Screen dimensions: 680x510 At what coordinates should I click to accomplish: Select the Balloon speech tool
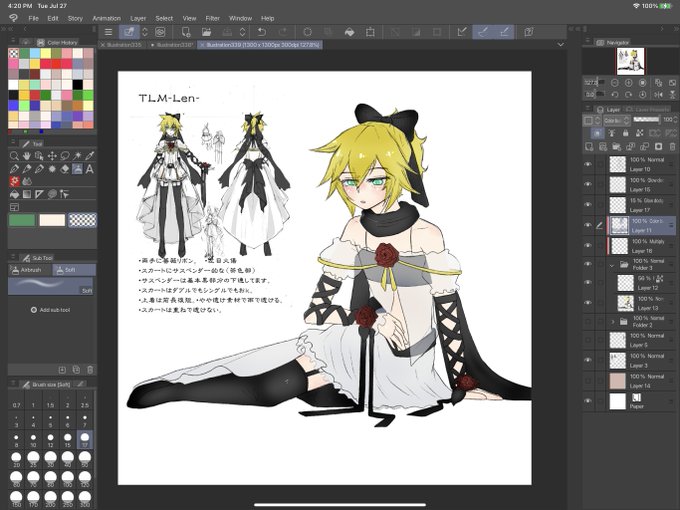[x=52, y=194]
